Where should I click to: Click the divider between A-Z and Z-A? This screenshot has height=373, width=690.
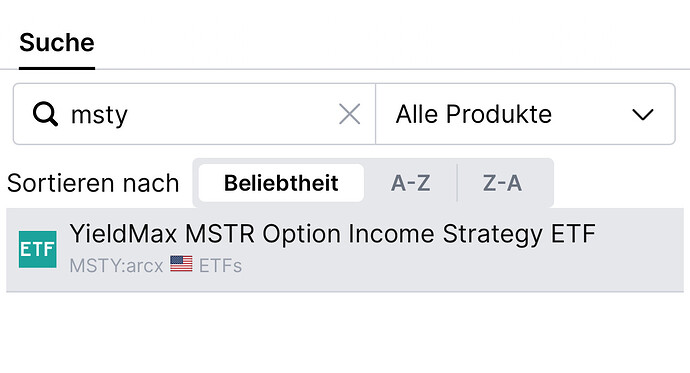pos(457,183)
